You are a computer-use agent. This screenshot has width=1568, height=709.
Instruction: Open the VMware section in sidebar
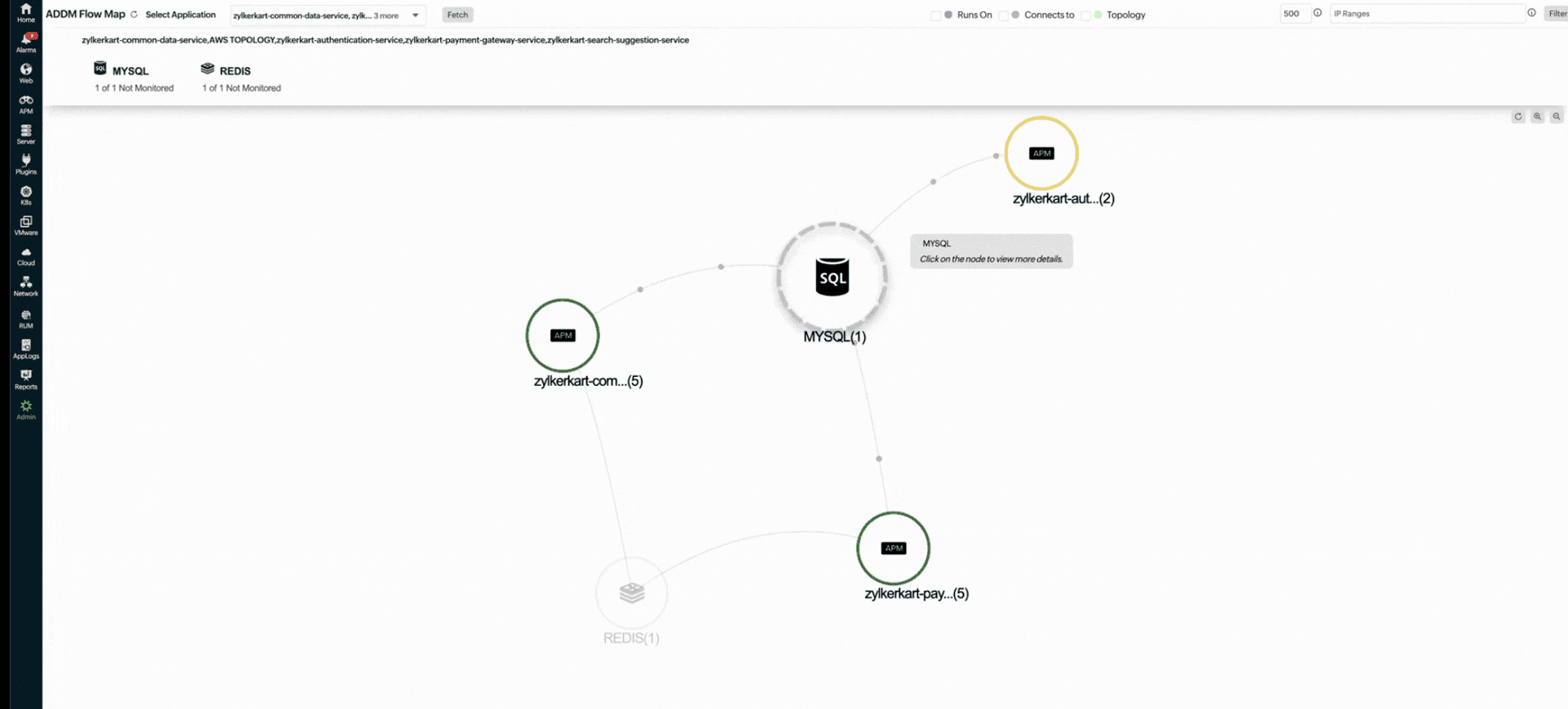(26, 226)
